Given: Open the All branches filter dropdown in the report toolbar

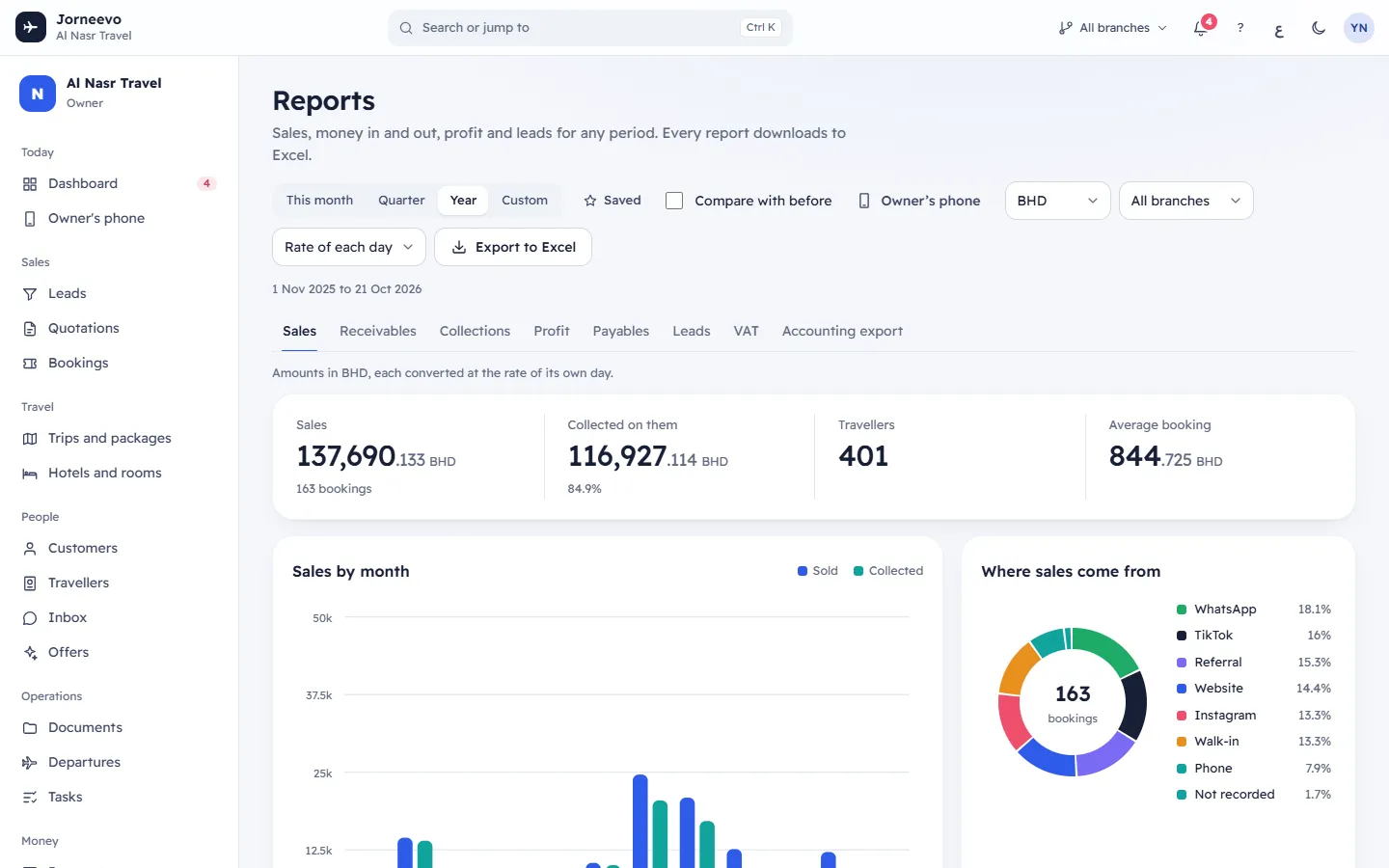Looking at the screenshot, I should pos(1185,201).
